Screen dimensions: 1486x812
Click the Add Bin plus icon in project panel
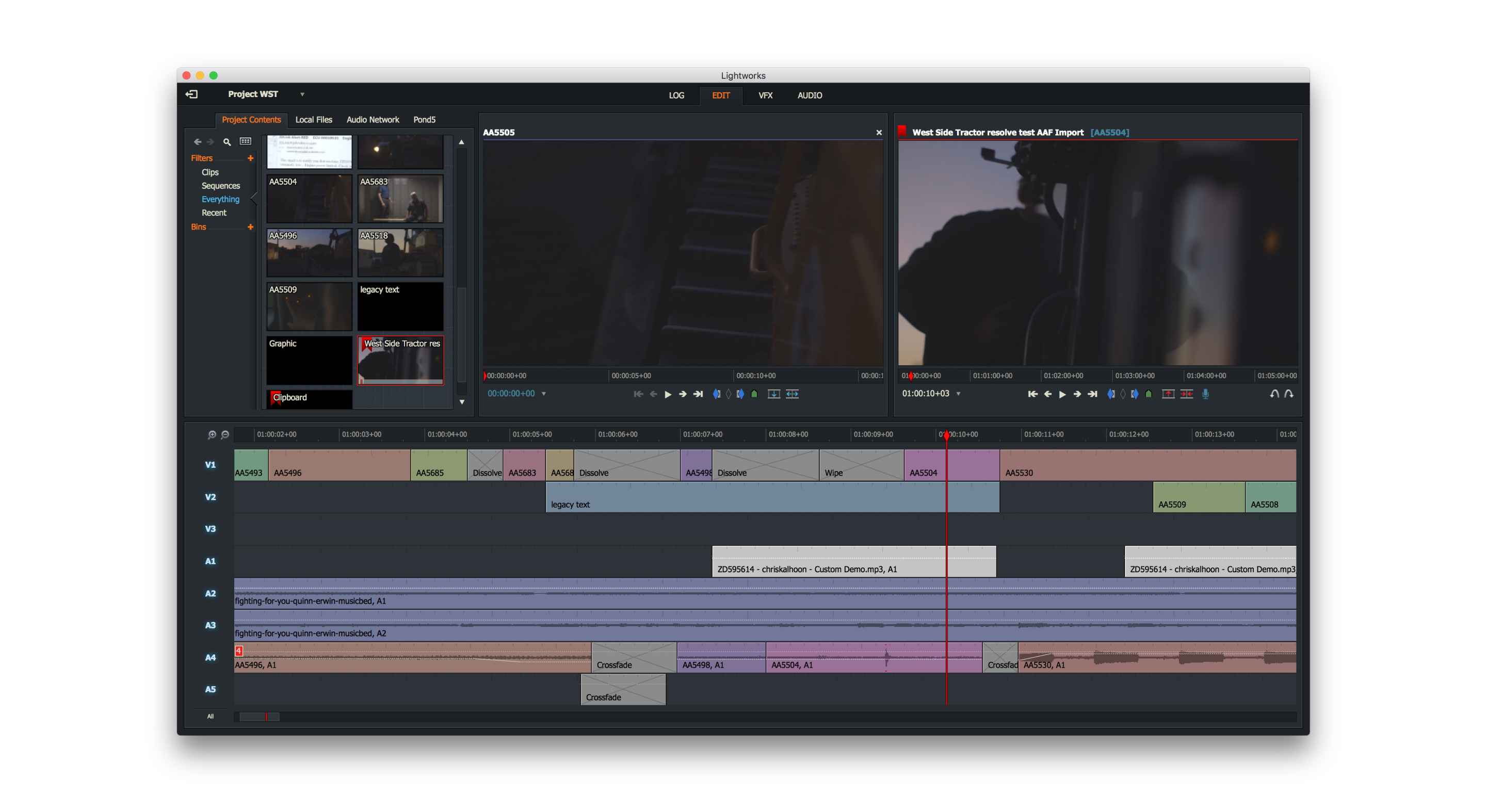(x=250, y=226)
